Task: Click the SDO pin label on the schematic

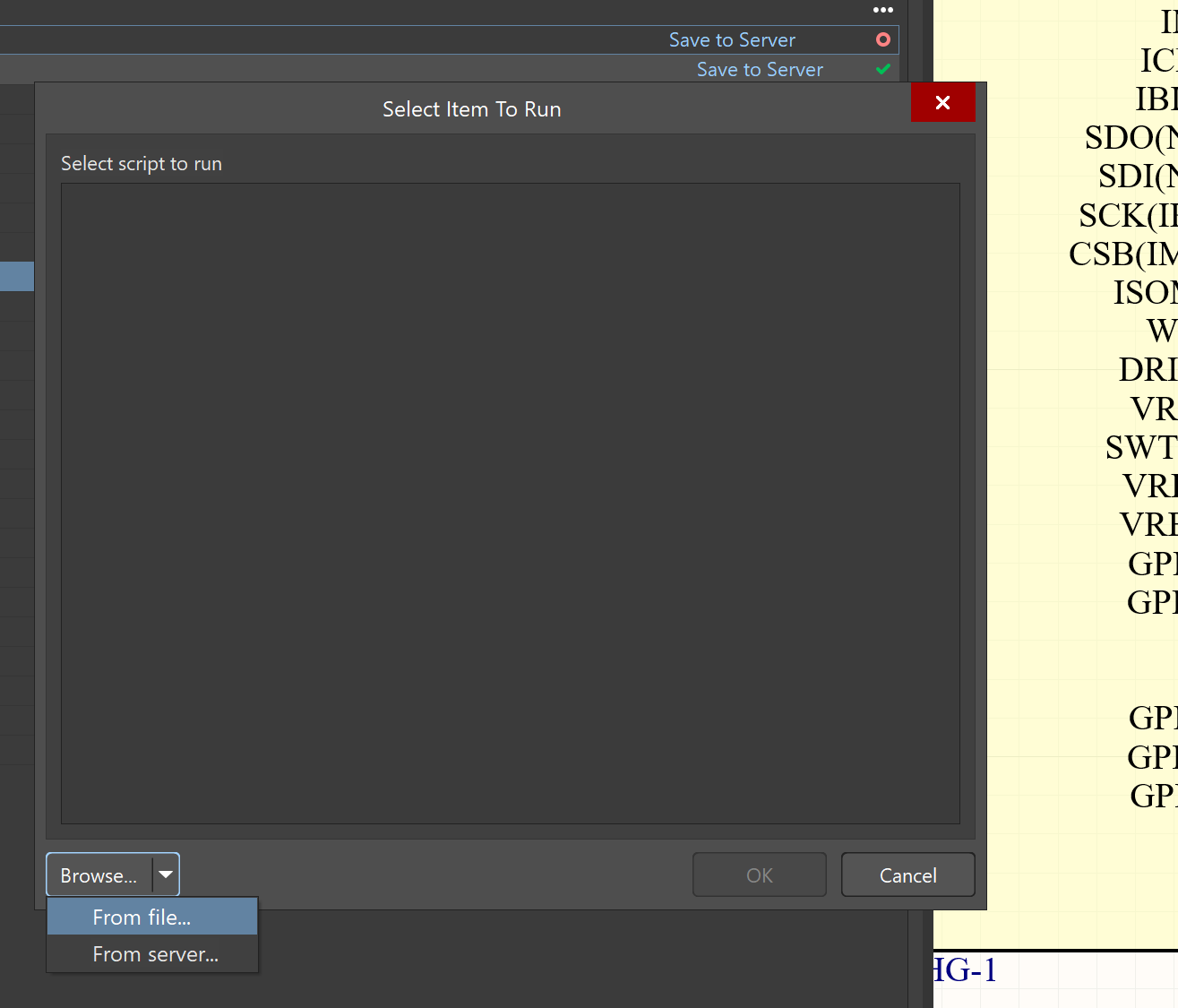Action: pyautogui.click(x=1131, y=138)
